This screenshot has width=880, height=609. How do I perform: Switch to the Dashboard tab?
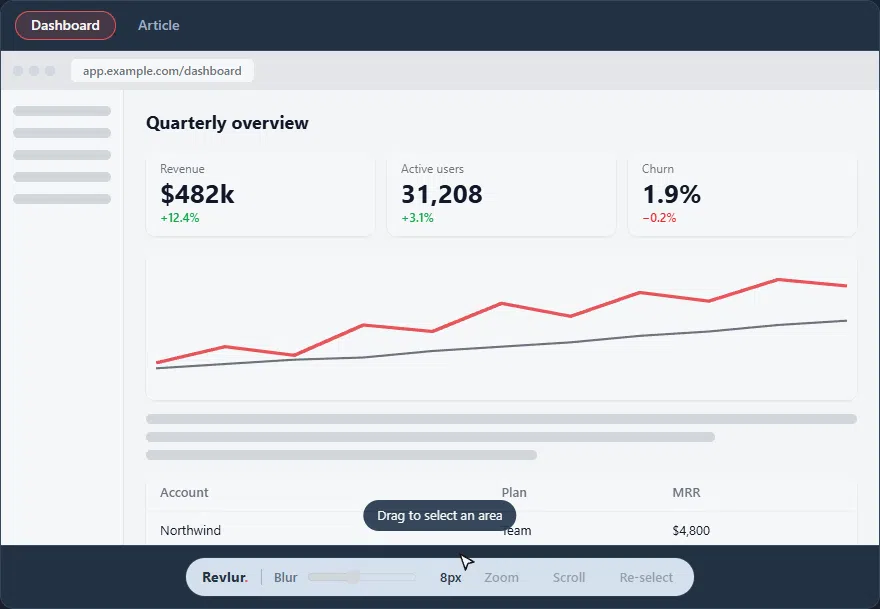(x=65, y=25)
